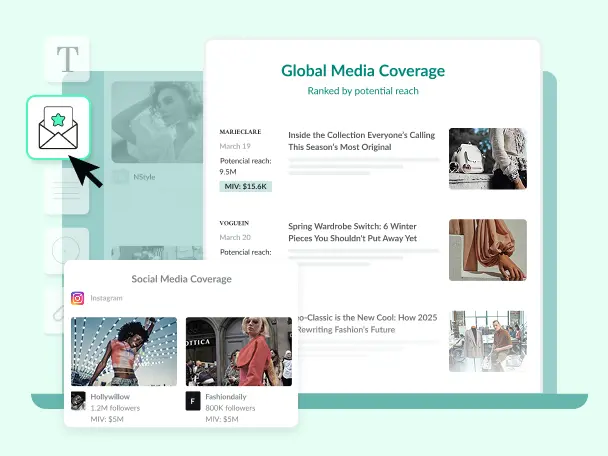Click the Instagram logo icon
Screen dimensions: 608x456
point(77,298)
